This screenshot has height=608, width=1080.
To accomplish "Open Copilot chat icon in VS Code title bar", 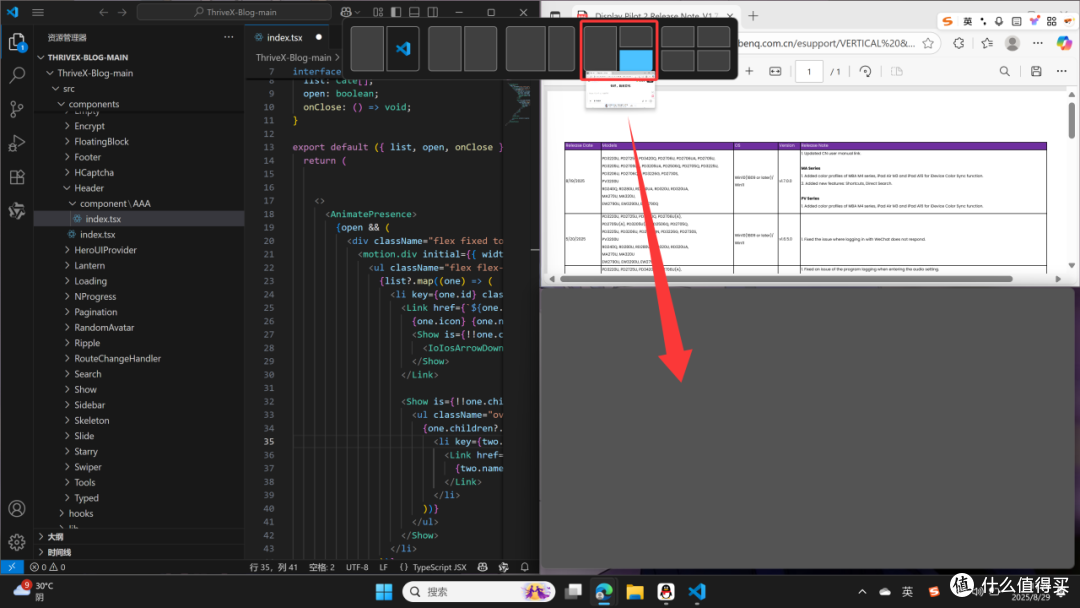I will tap(346, 12).
